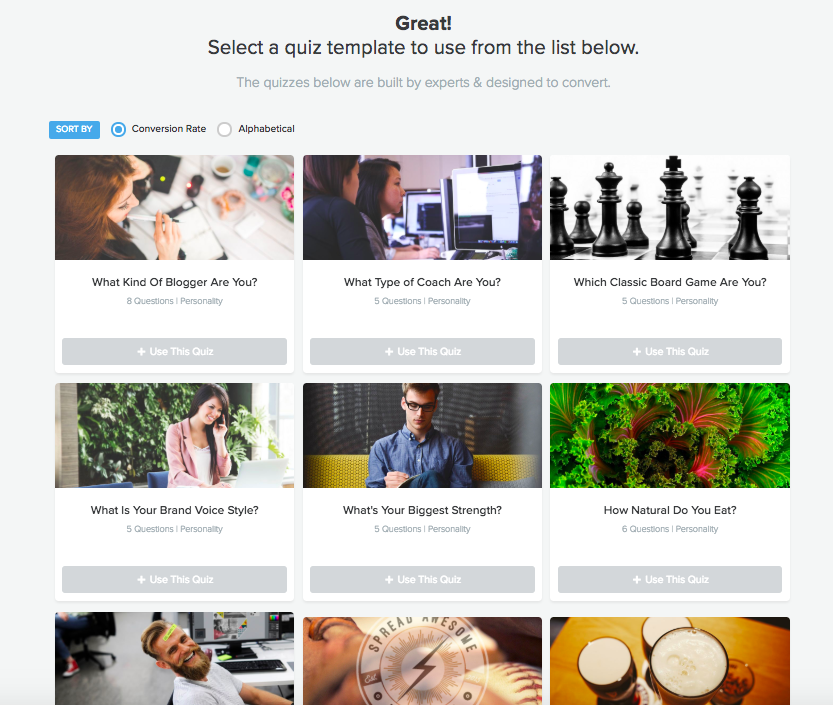Image resolution: width=833 pixels, height=705 pixels.
Task: Use the What Kind Of Blogger quiz
Action: pyautogui.click(x=174, y=351)
